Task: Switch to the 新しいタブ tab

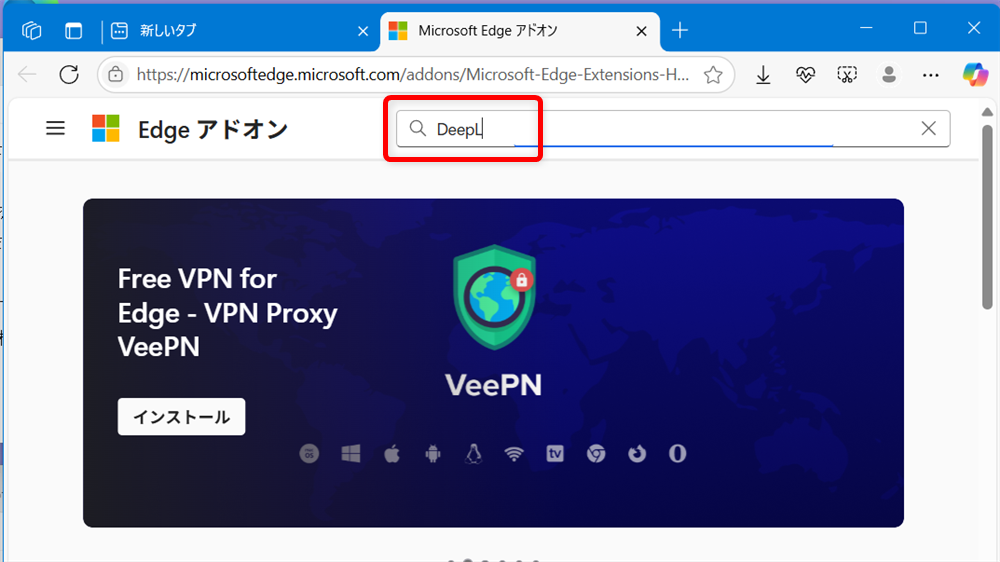Action: click(230, 31)
